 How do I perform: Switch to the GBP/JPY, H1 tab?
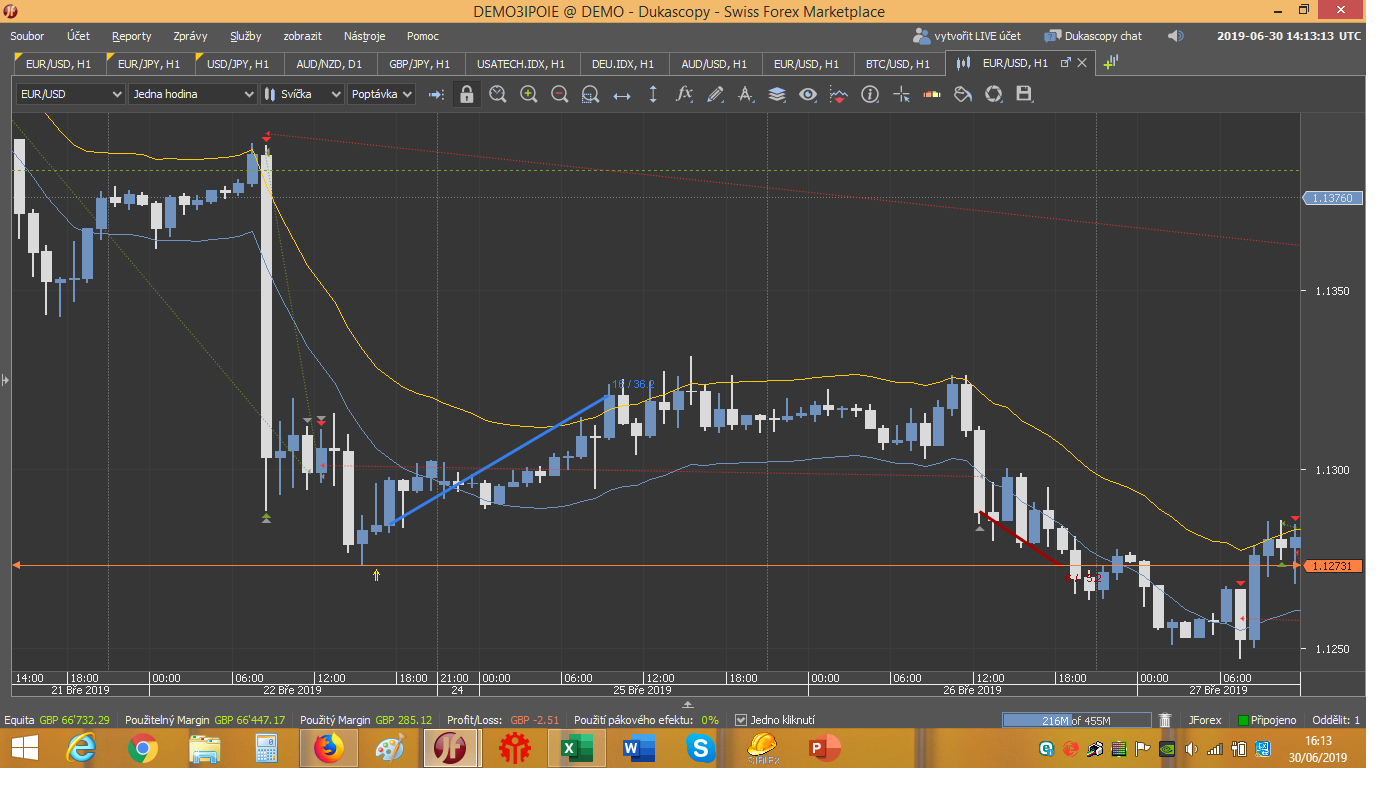[x=419, y=63]
